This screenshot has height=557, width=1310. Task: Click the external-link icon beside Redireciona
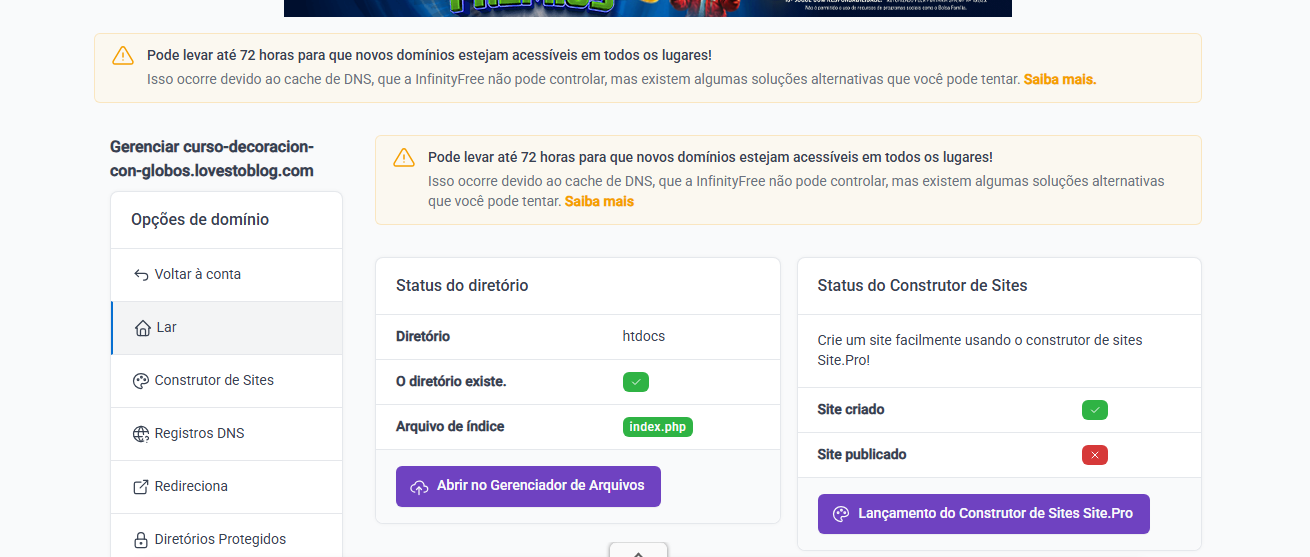pos(141,487)
